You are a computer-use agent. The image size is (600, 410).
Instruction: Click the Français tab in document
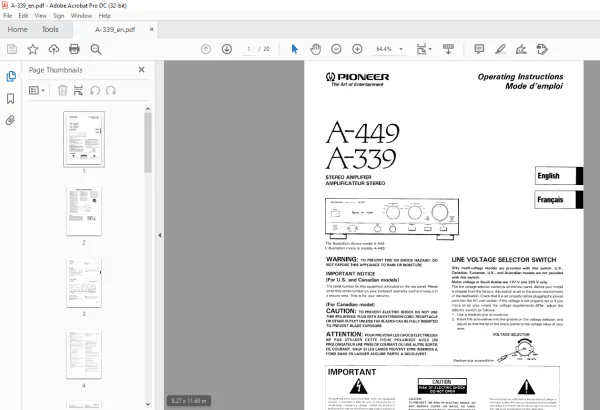coord(559,199)
